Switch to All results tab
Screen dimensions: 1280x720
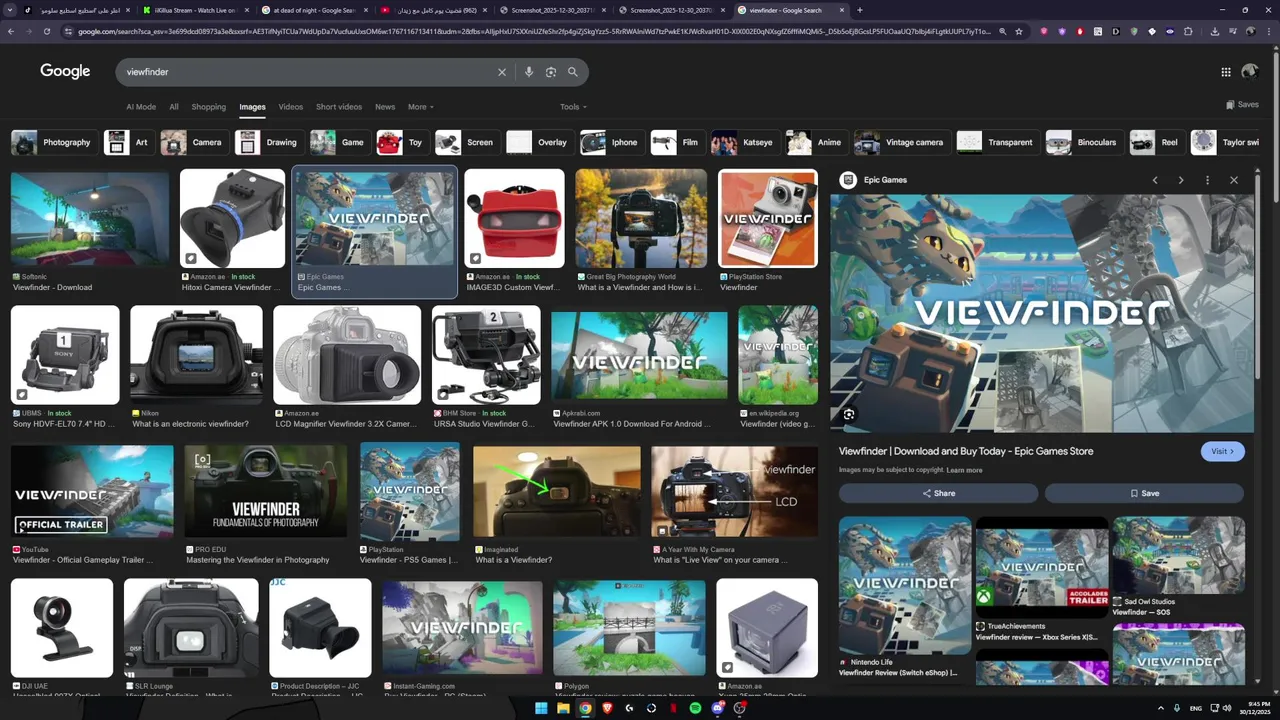click(x=174, y=107)
